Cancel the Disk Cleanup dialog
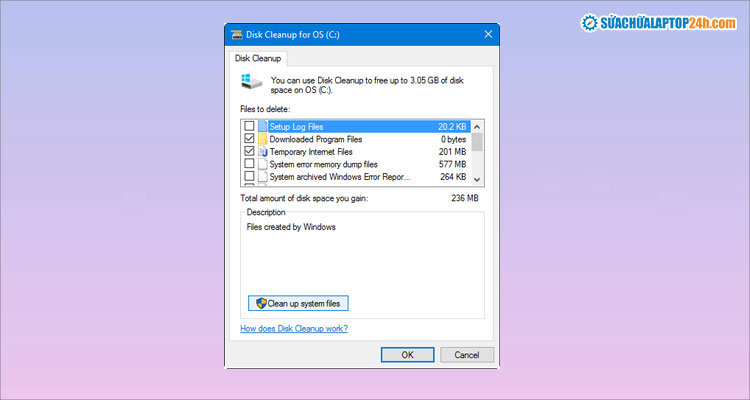The width and height of the screenshot is (750, 400). (x=466, y=354)
